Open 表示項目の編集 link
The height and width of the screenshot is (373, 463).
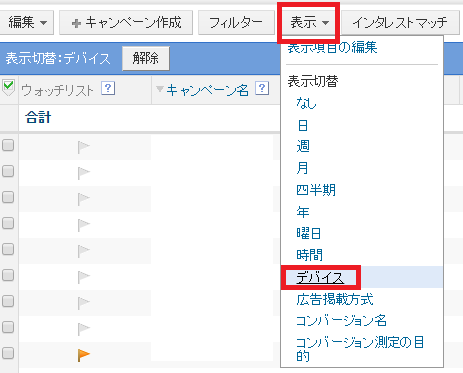332,47
